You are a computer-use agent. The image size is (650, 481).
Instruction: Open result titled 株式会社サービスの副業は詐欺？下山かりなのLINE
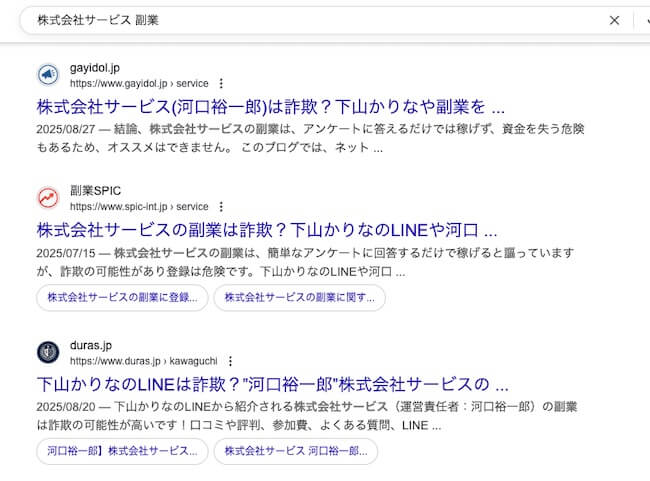[x=267, y=230]
